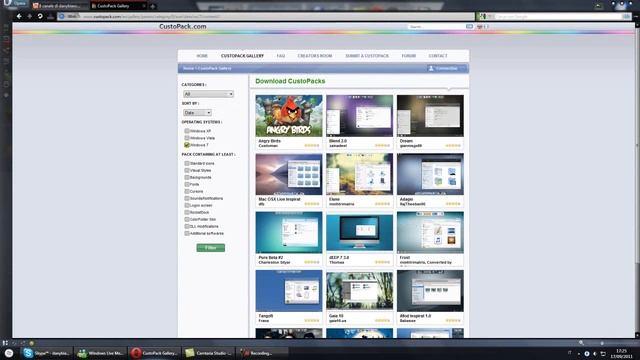Open the FAQ menu item
The height and width of the screenshot is (360, 640).
coord(281,56)
